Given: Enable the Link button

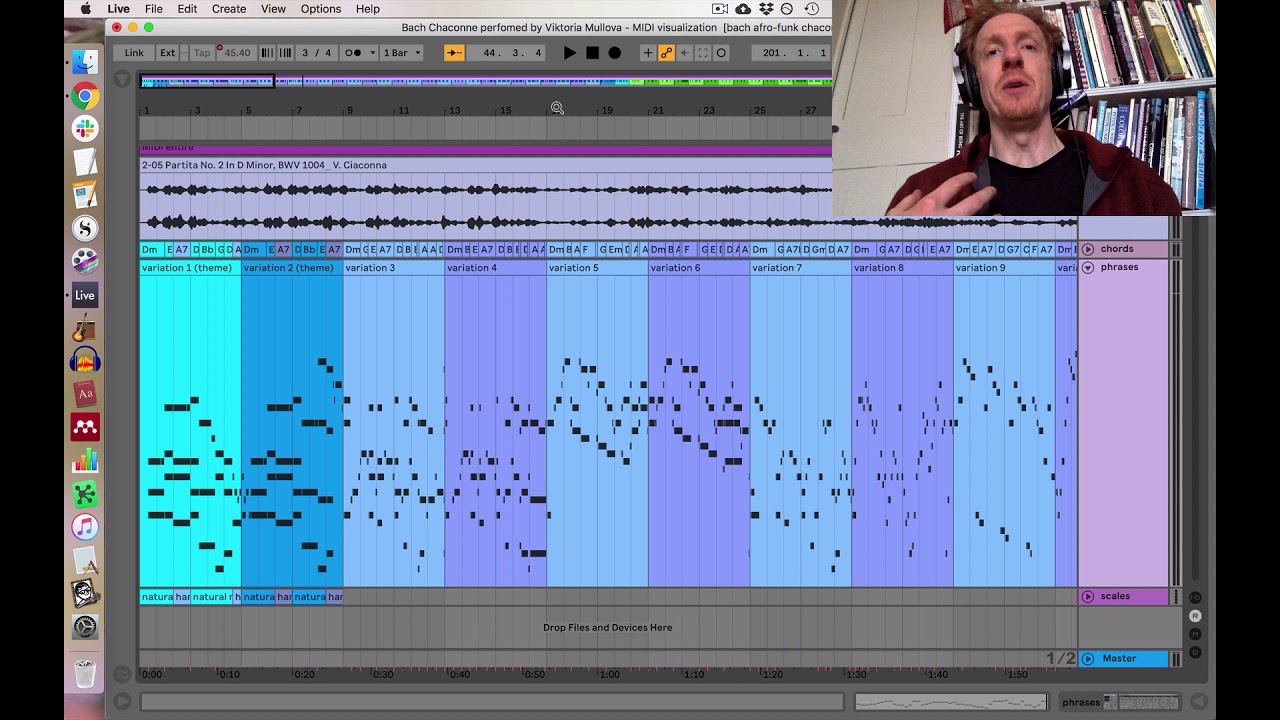Looking at the screenshot, I should [x=134, y=53].
